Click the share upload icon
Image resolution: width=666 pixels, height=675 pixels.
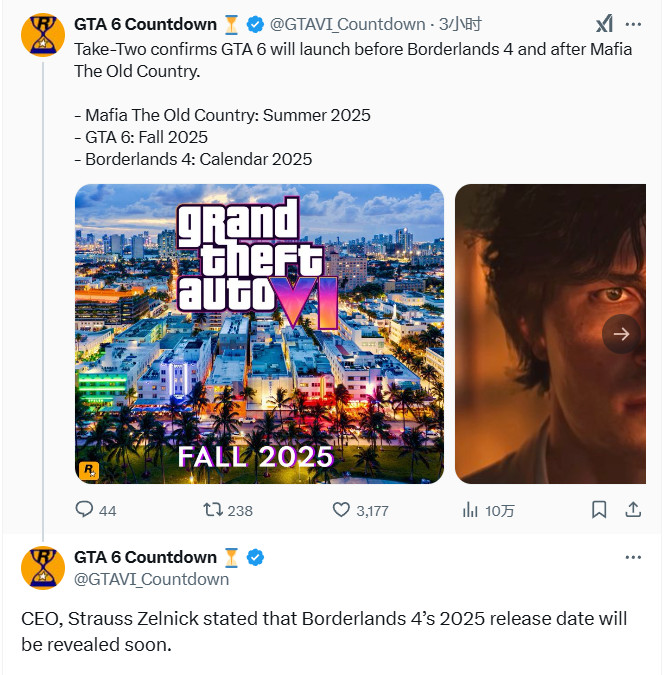coord(632,510)
